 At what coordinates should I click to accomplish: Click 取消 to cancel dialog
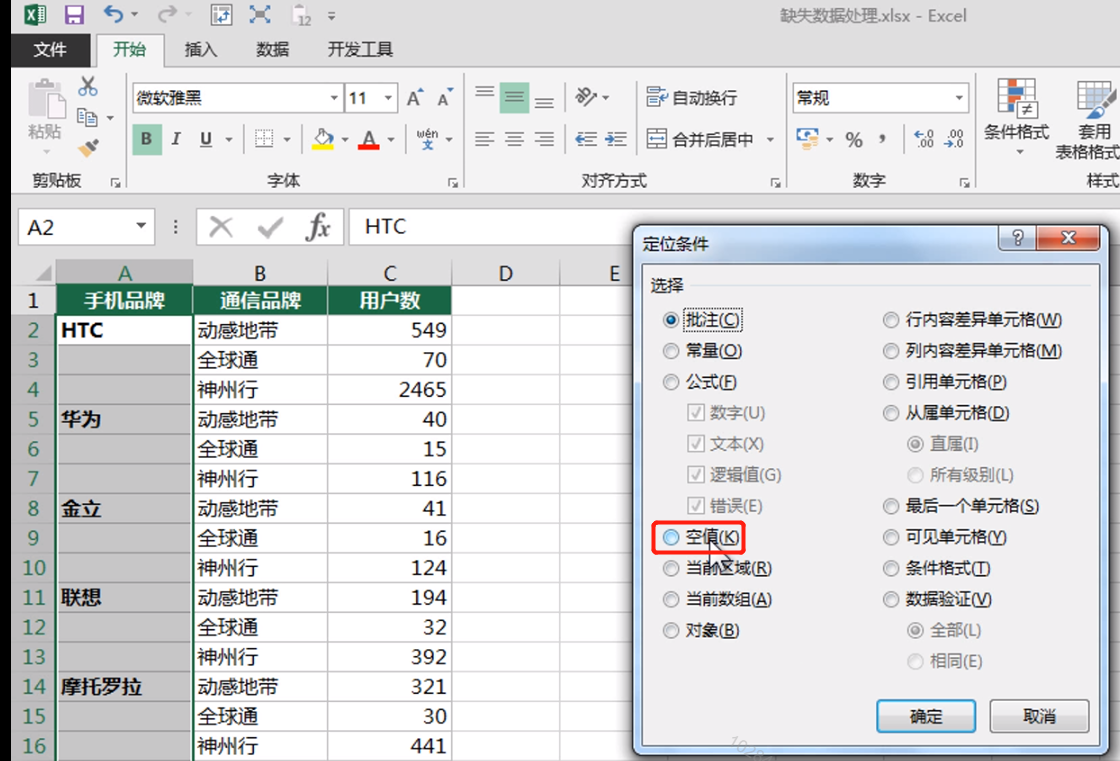pos(1039,716)
